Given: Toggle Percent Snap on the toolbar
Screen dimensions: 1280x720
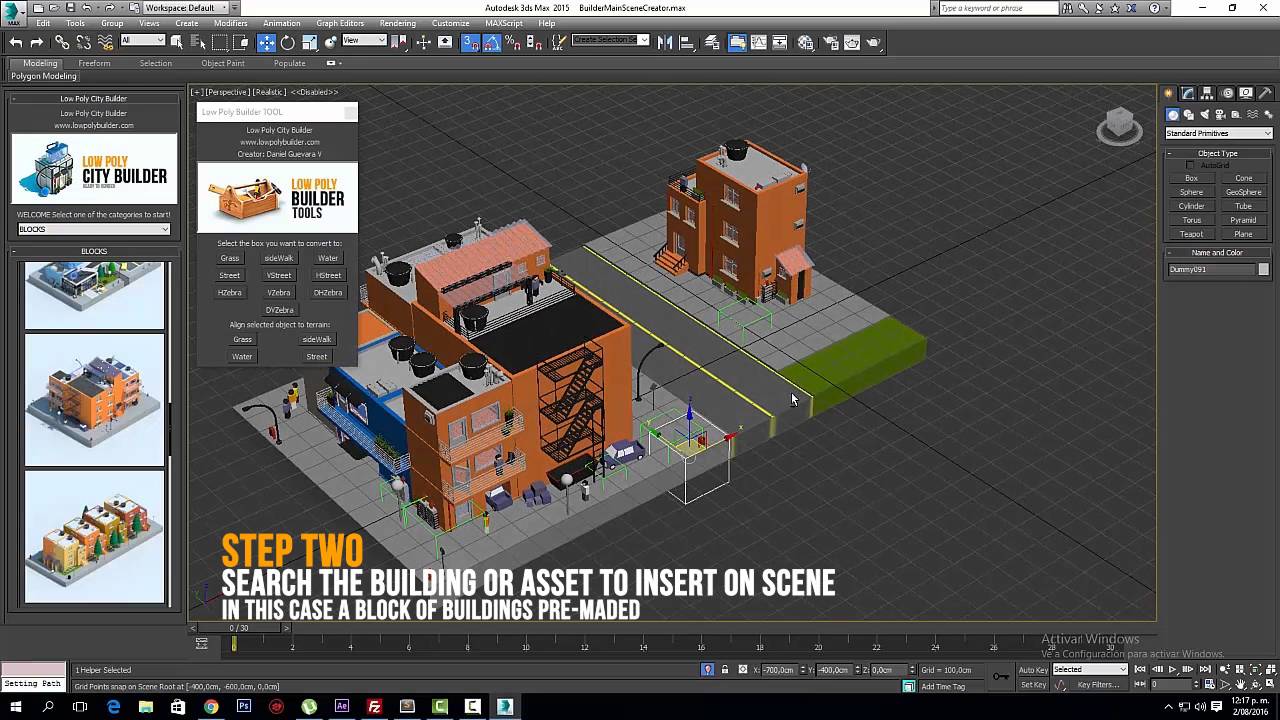Looking at the screenshot, I should (x=512, y=43).
